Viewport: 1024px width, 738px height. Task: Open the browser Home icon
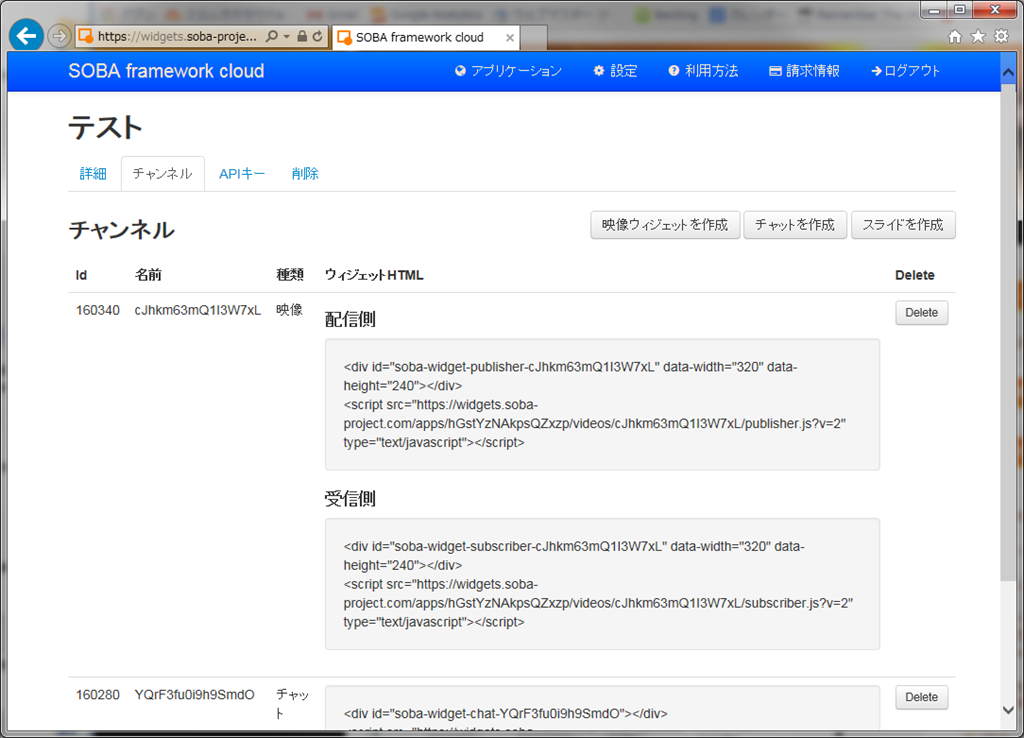955,37
